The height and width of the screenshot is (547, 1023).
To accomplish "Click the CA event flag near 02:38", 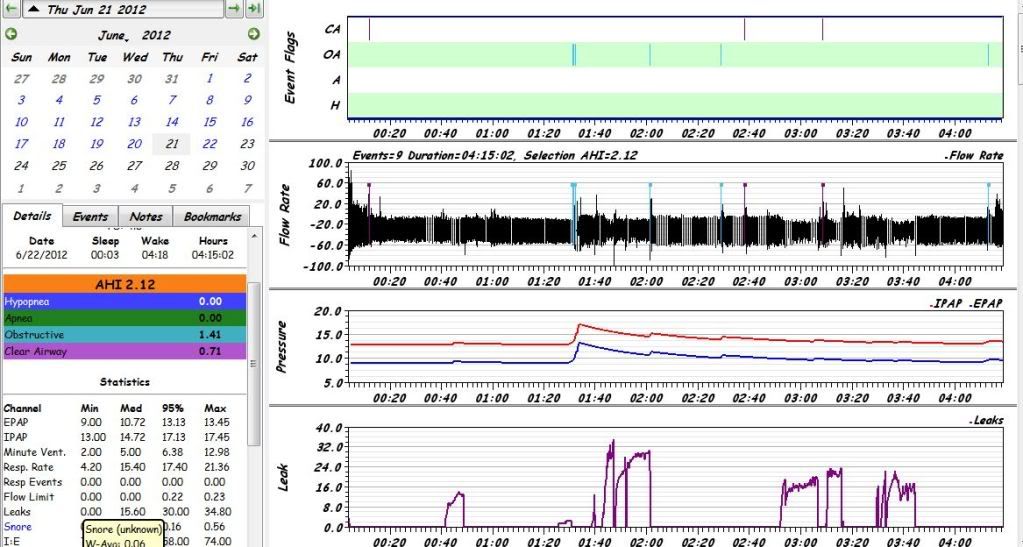I will [744, 29].
